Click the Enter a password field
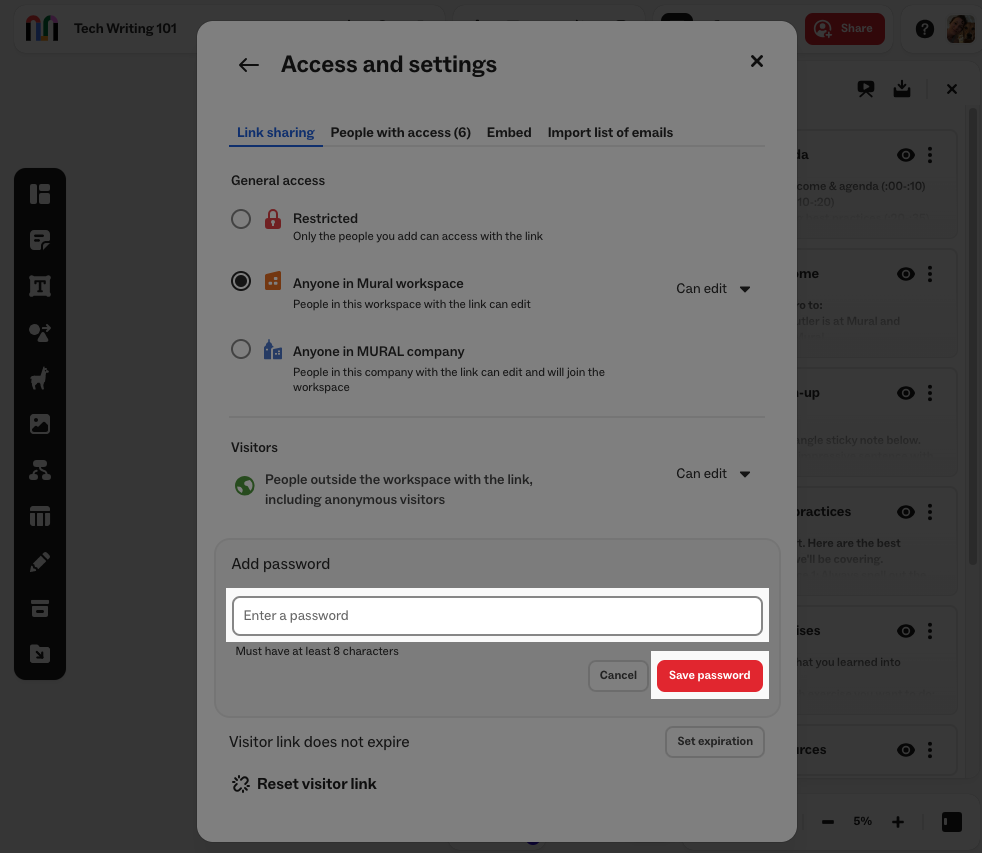 (497, 615)
